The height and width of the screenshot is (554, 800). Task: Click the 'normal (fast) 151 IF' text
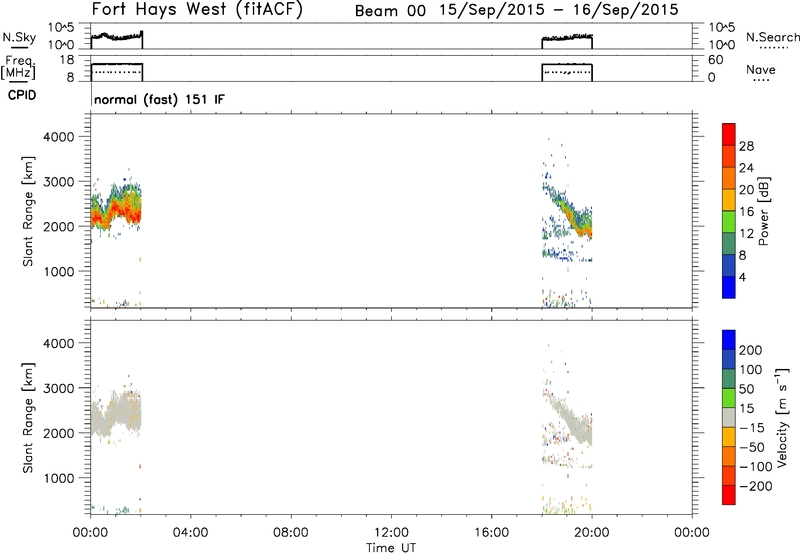[159, 99]
